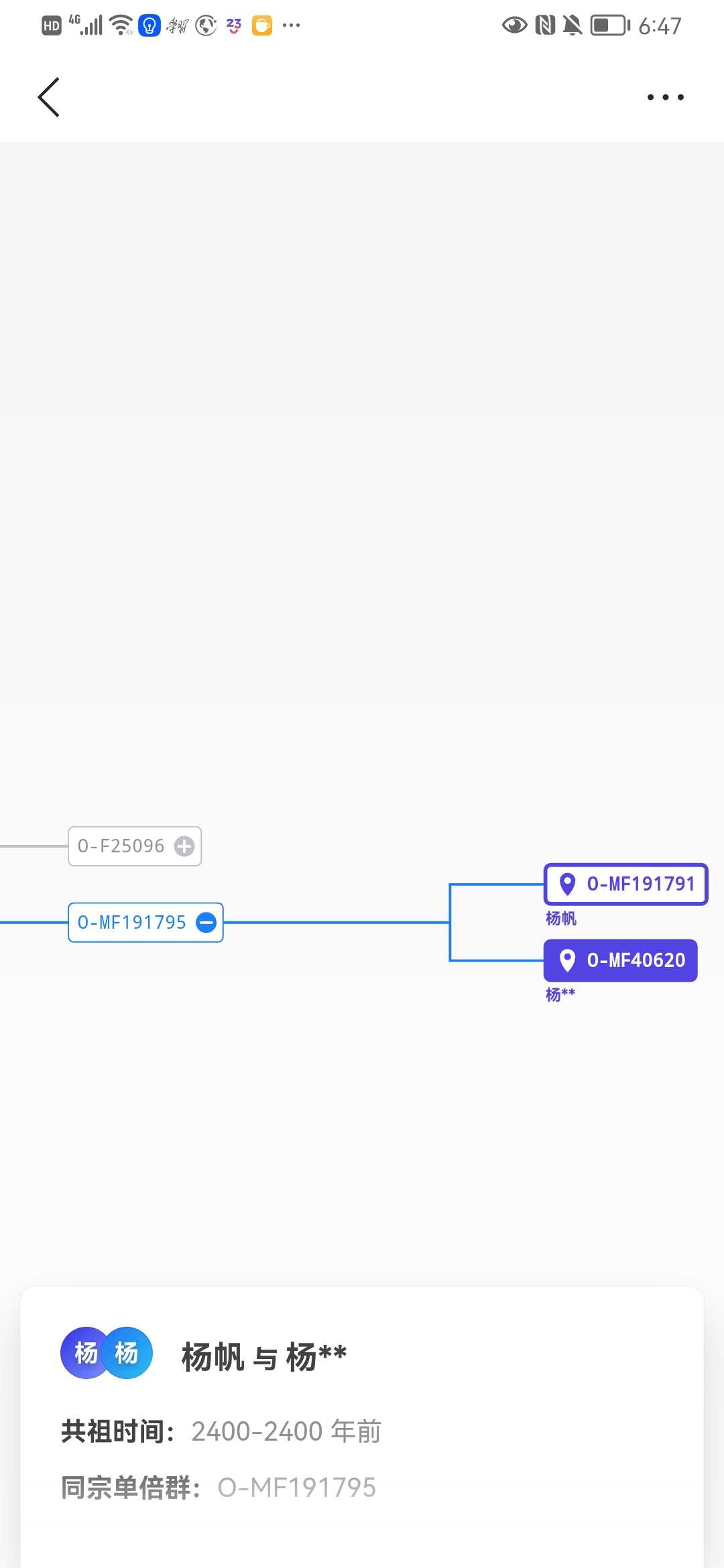Tap the 共祖时间 2400-2400 年前 row
This screenshot has width=724, height=1568.
pos(221,1431)
